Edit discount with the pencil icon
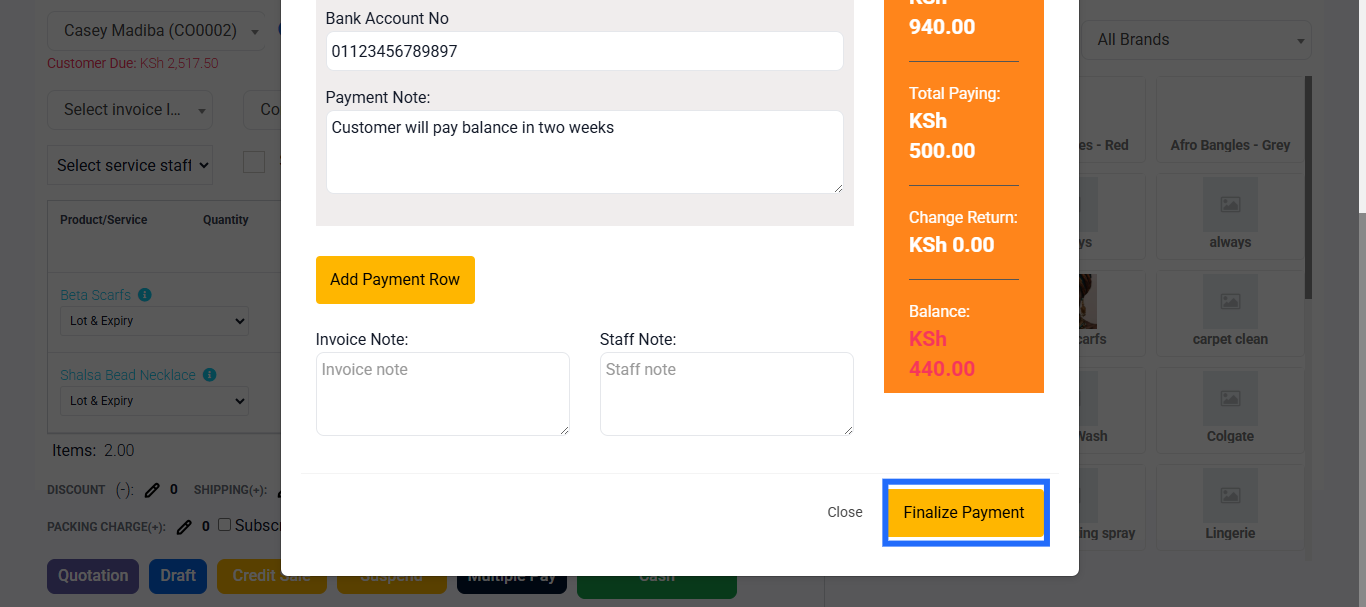Viewport: 1366px width, 607px height. [152, 490]
